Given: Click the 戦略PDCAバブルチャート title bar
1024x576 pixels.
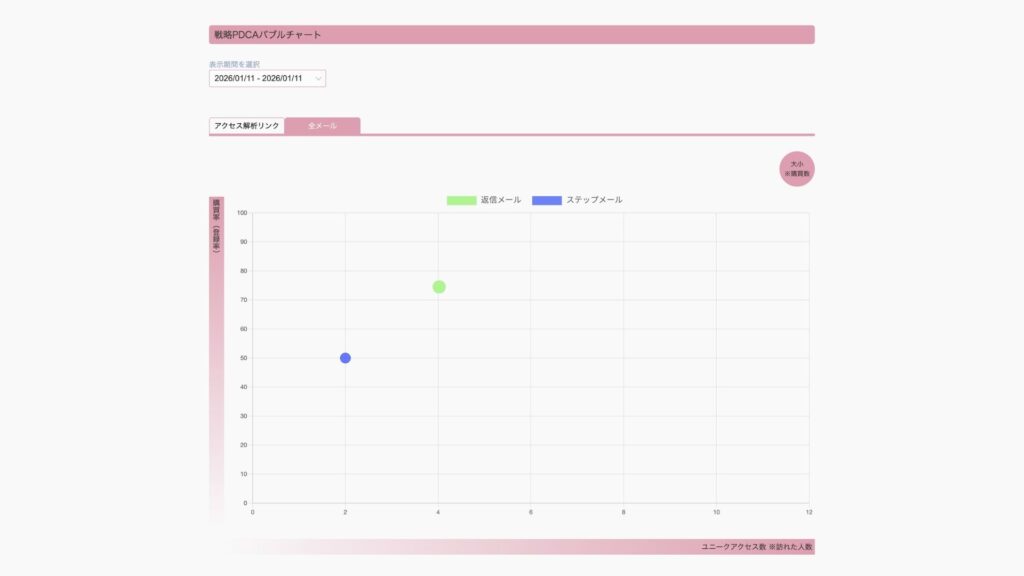Looking at the screenshot, I should 511,35.
